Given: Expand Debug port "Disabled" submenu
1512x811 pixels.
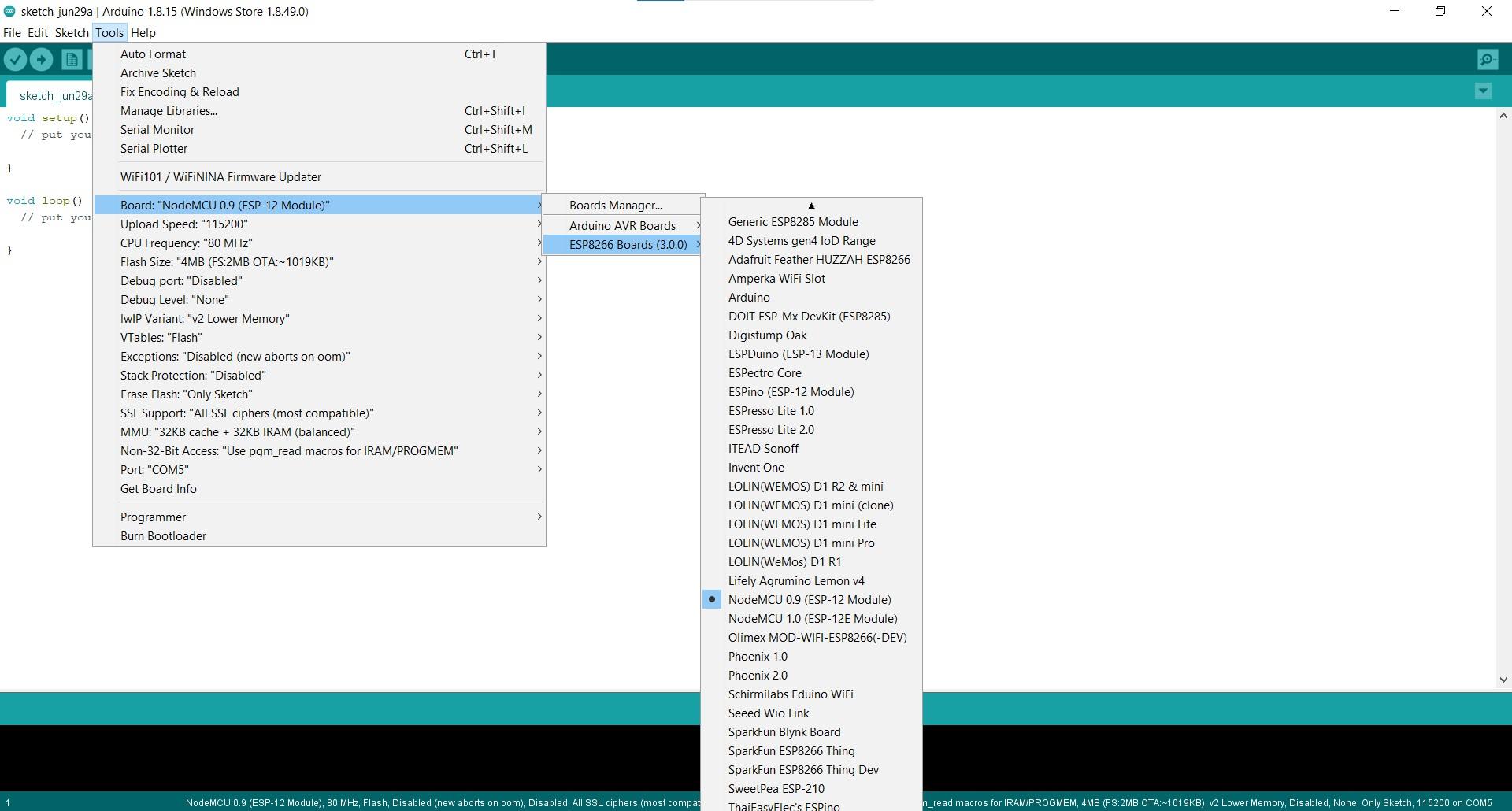Looking at the screenshot, I should coord(319,281).
